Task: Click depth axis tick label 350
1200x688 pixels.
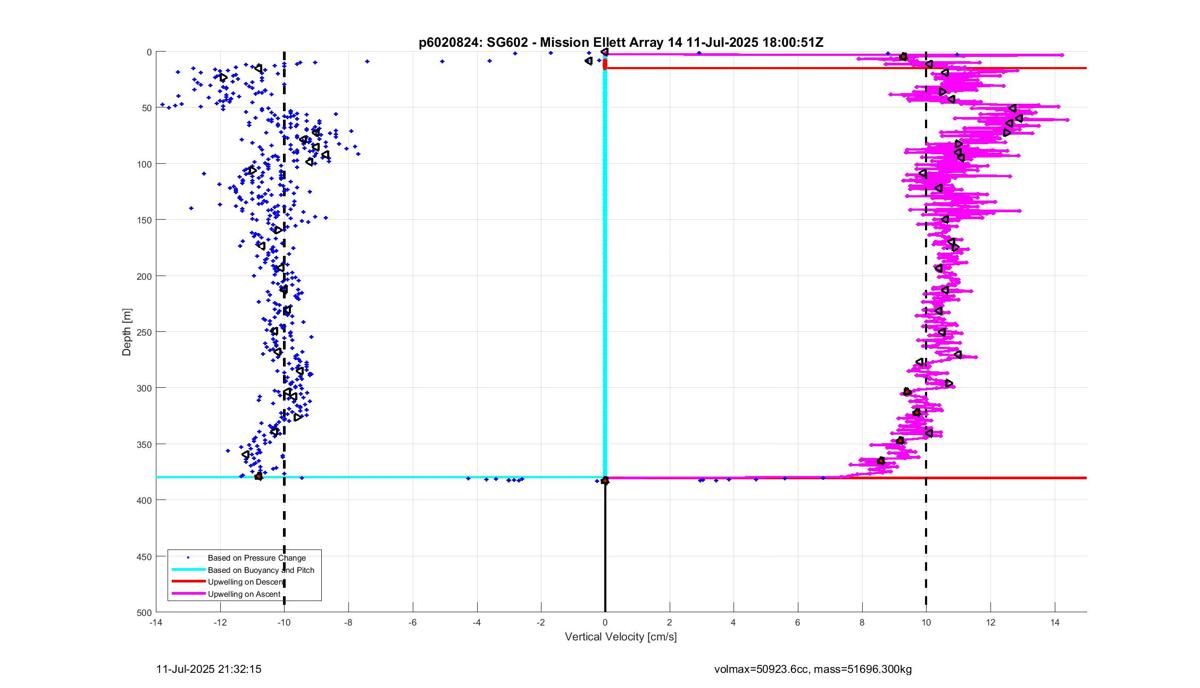Action: pyautogui.click(x=143, y=444)
